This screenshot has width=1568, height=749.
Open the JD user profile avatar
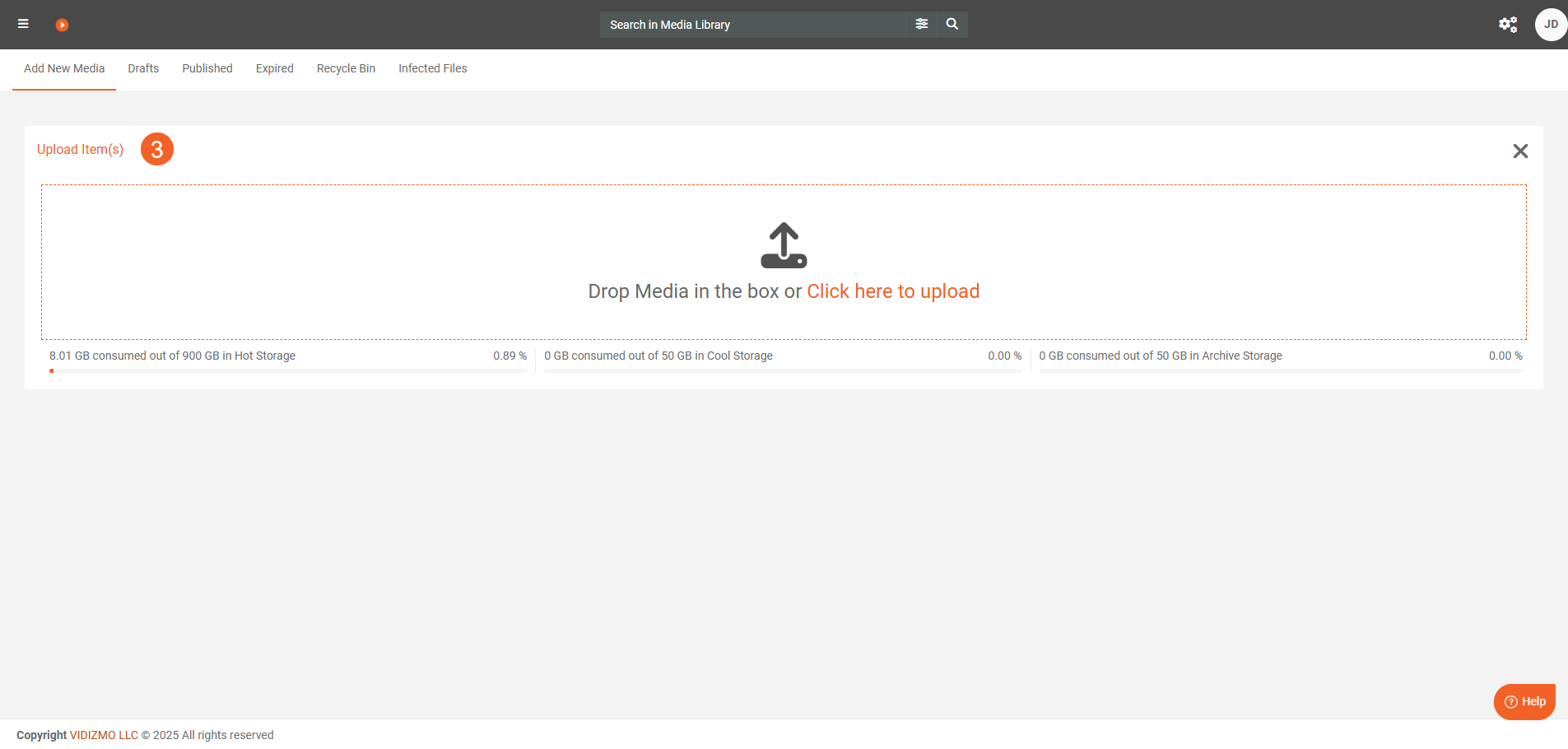pos(1550,25)
